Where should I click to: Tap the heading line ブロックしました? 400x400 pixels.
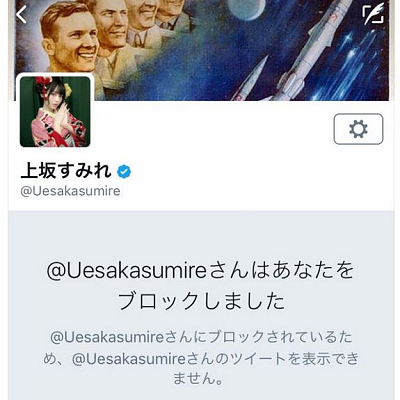(x=202, y=301)
